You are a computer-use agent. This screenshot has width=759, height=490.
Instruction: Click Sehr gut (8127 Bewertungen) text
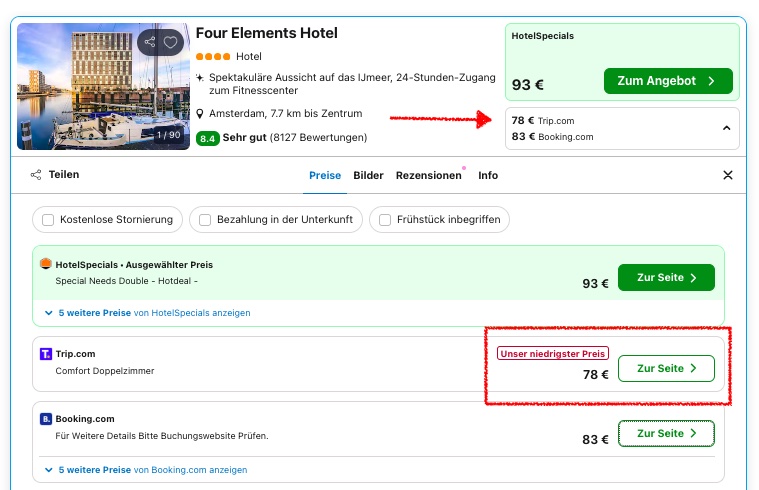(295, 138)
